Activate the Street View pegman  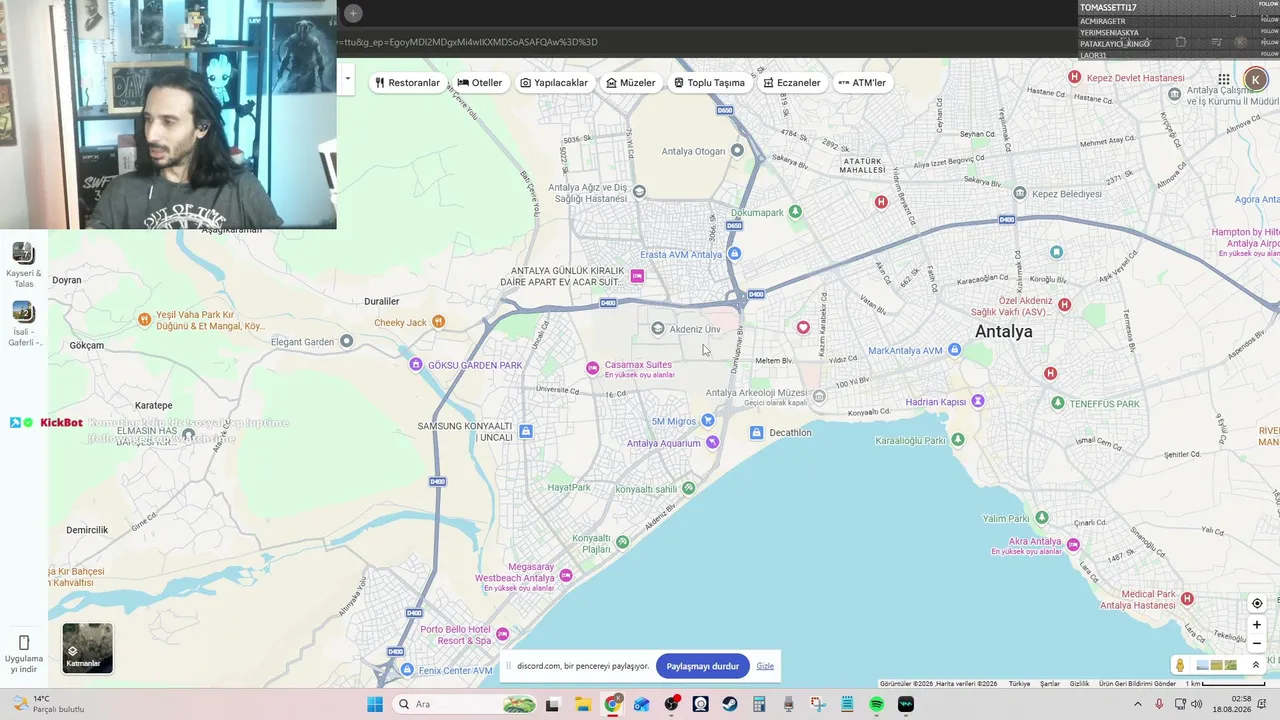(x=1180, y=665)
